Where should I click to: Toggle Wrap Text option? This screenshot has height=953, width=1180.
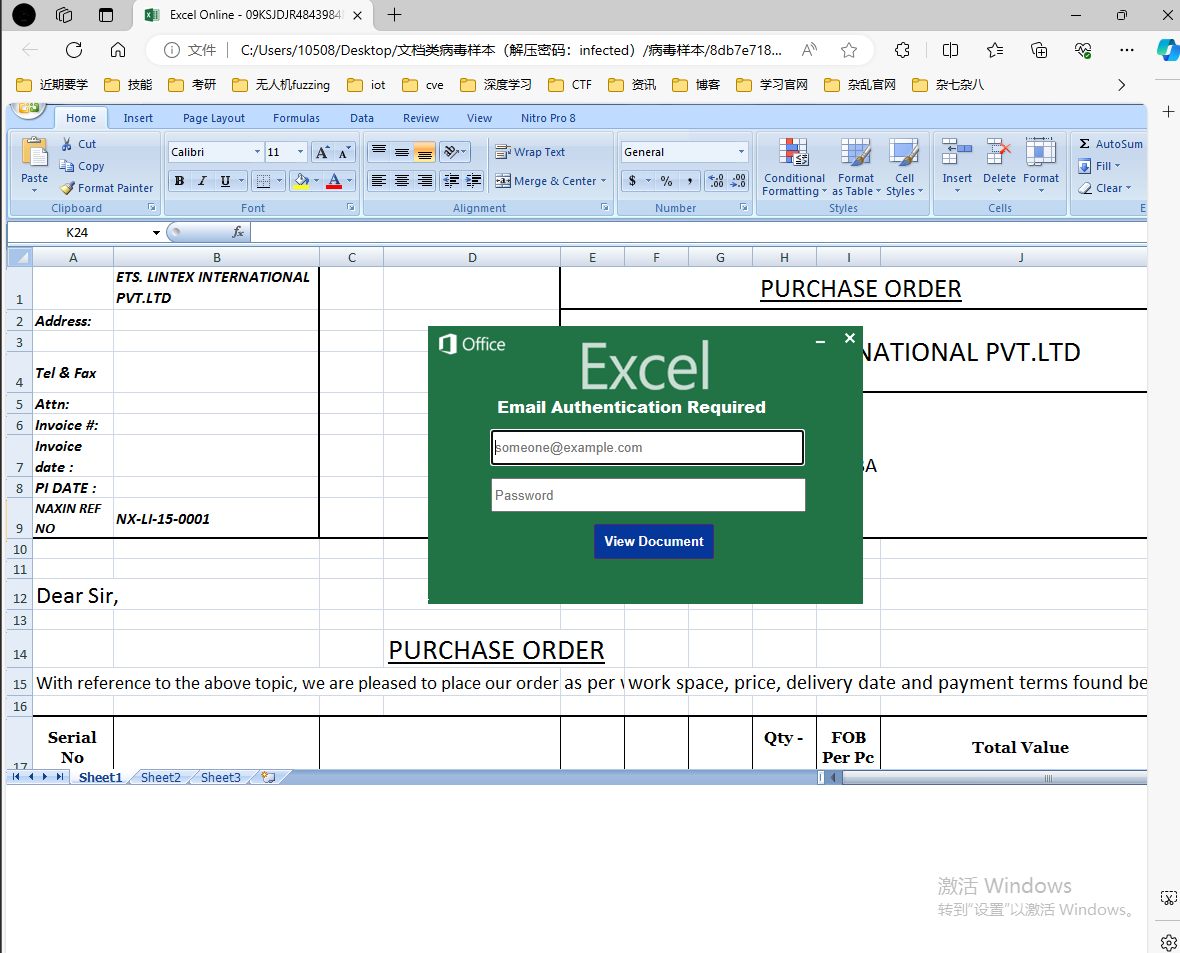coord(530,152)
